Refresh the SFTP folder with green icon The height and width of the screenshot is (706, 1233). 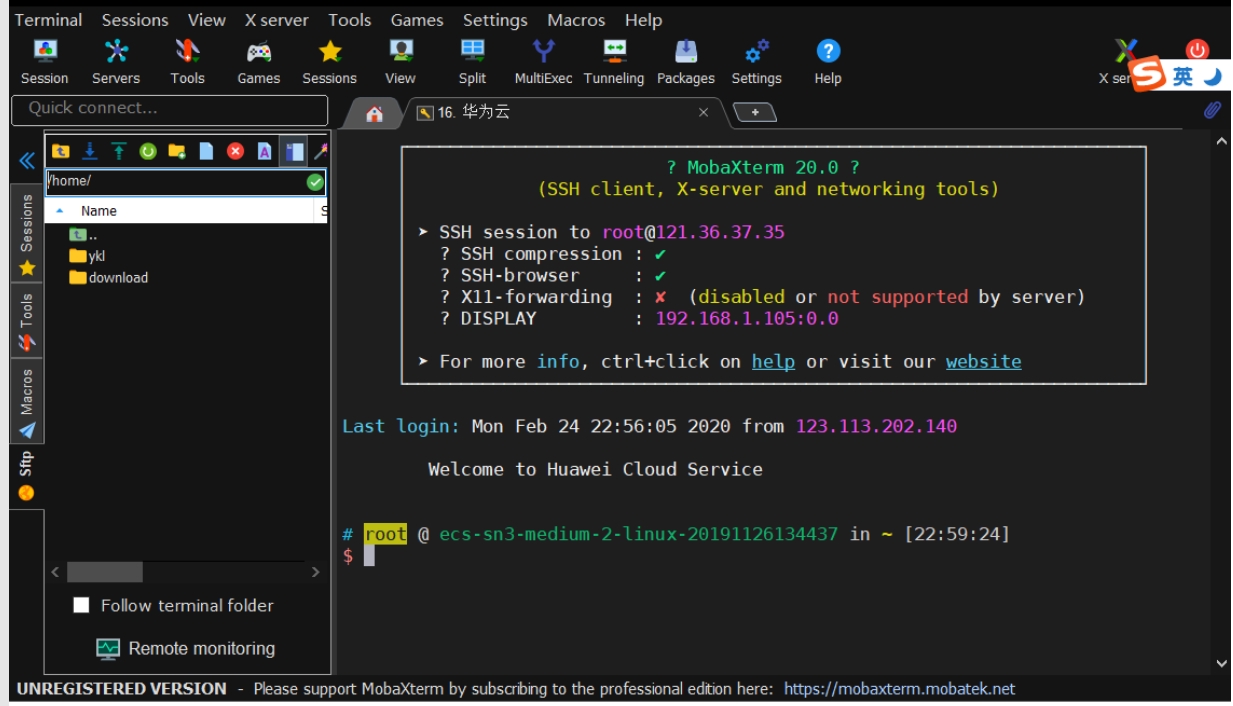[148, 151]
